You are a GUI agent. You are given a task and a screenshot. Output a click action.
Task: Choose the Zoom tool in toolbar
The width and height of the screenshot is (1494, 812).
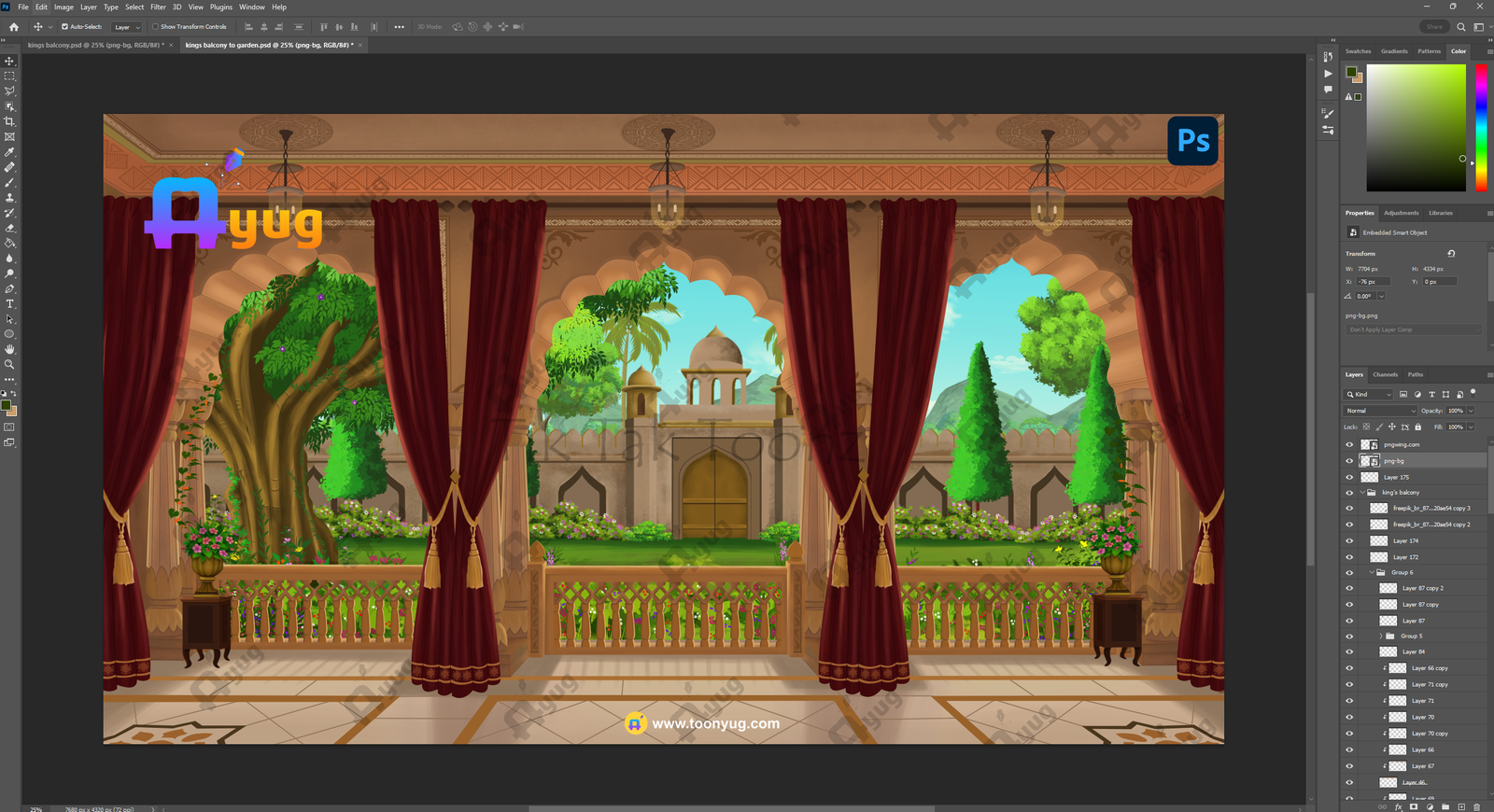coord(9,365)
